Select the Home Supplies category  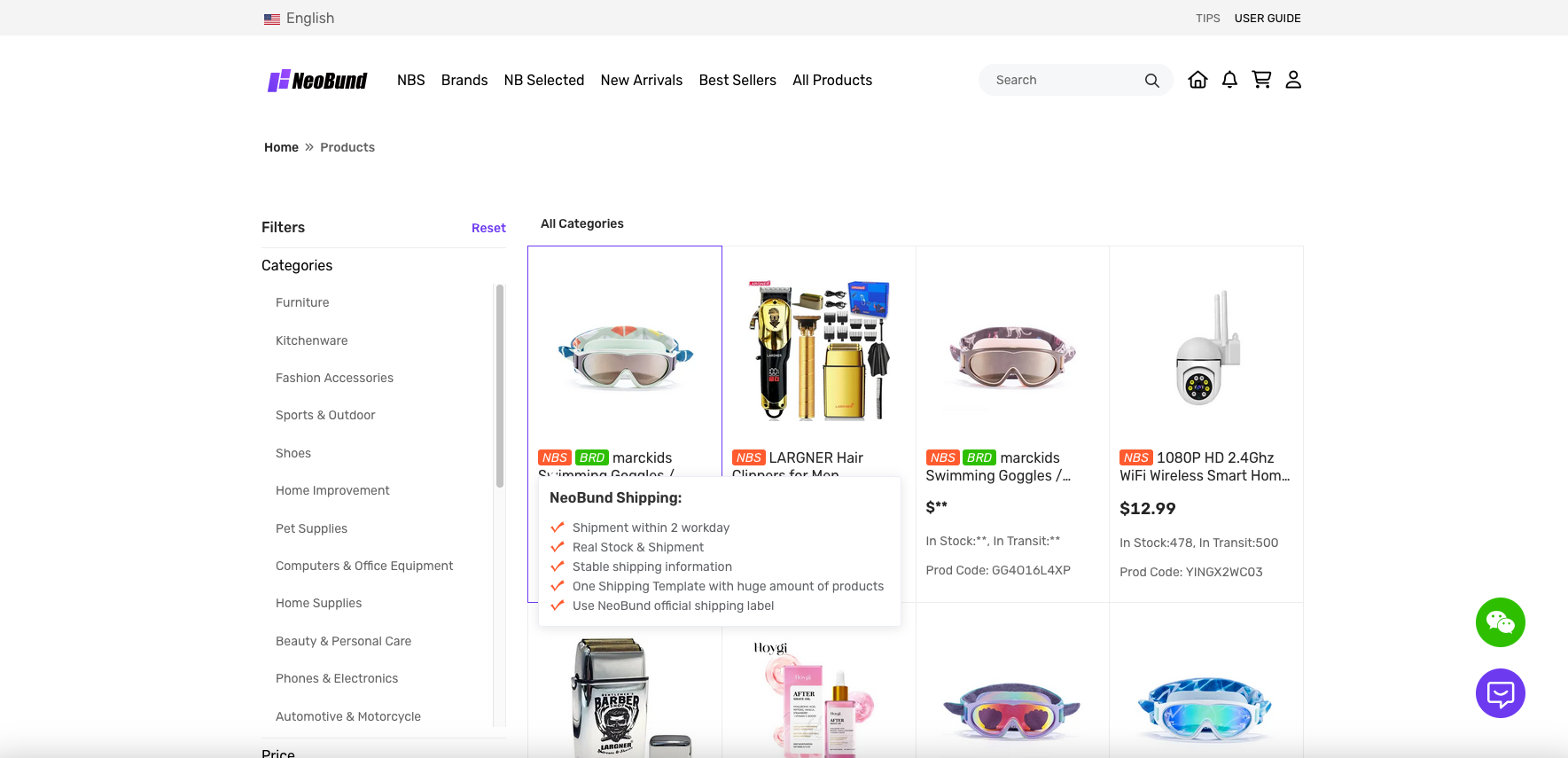click(x=318, y=603)
